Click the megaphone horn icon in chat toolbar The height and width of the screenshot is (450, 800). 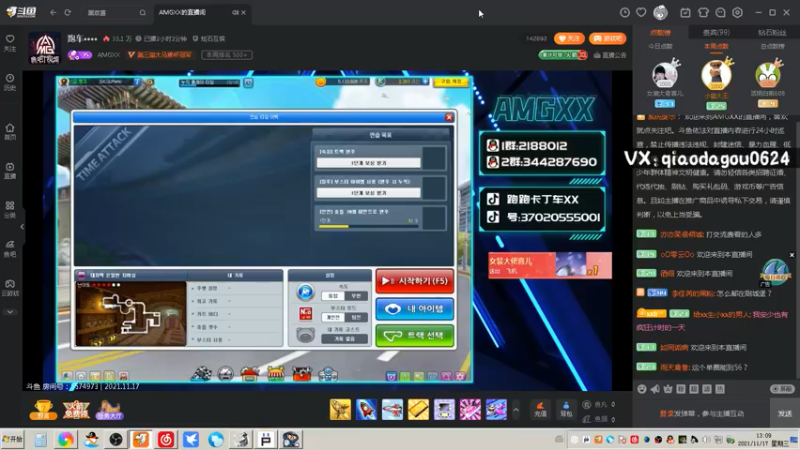click(x=655, y=389)
